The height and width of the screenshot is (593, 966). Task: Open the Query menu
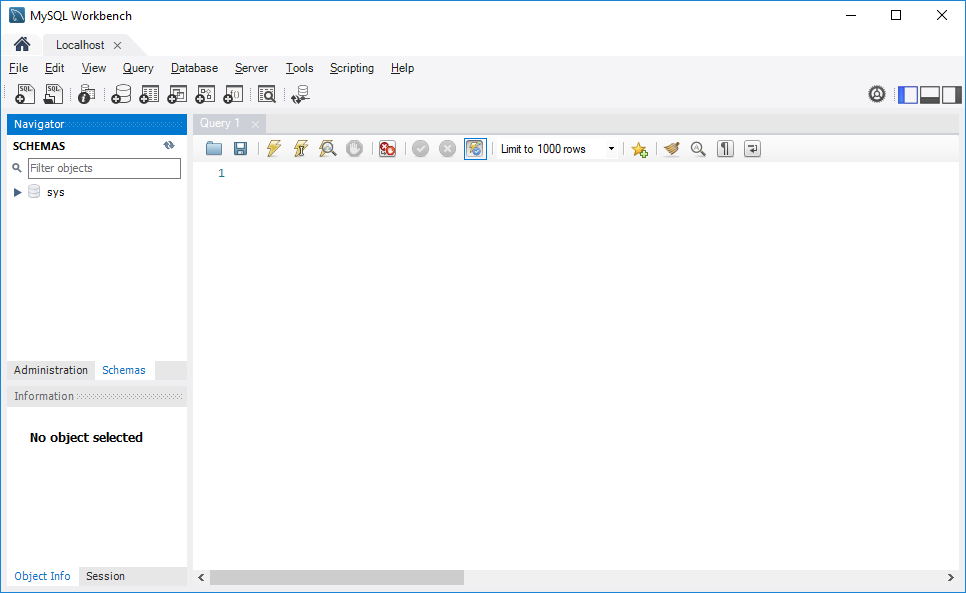click(x=138, y=68)
